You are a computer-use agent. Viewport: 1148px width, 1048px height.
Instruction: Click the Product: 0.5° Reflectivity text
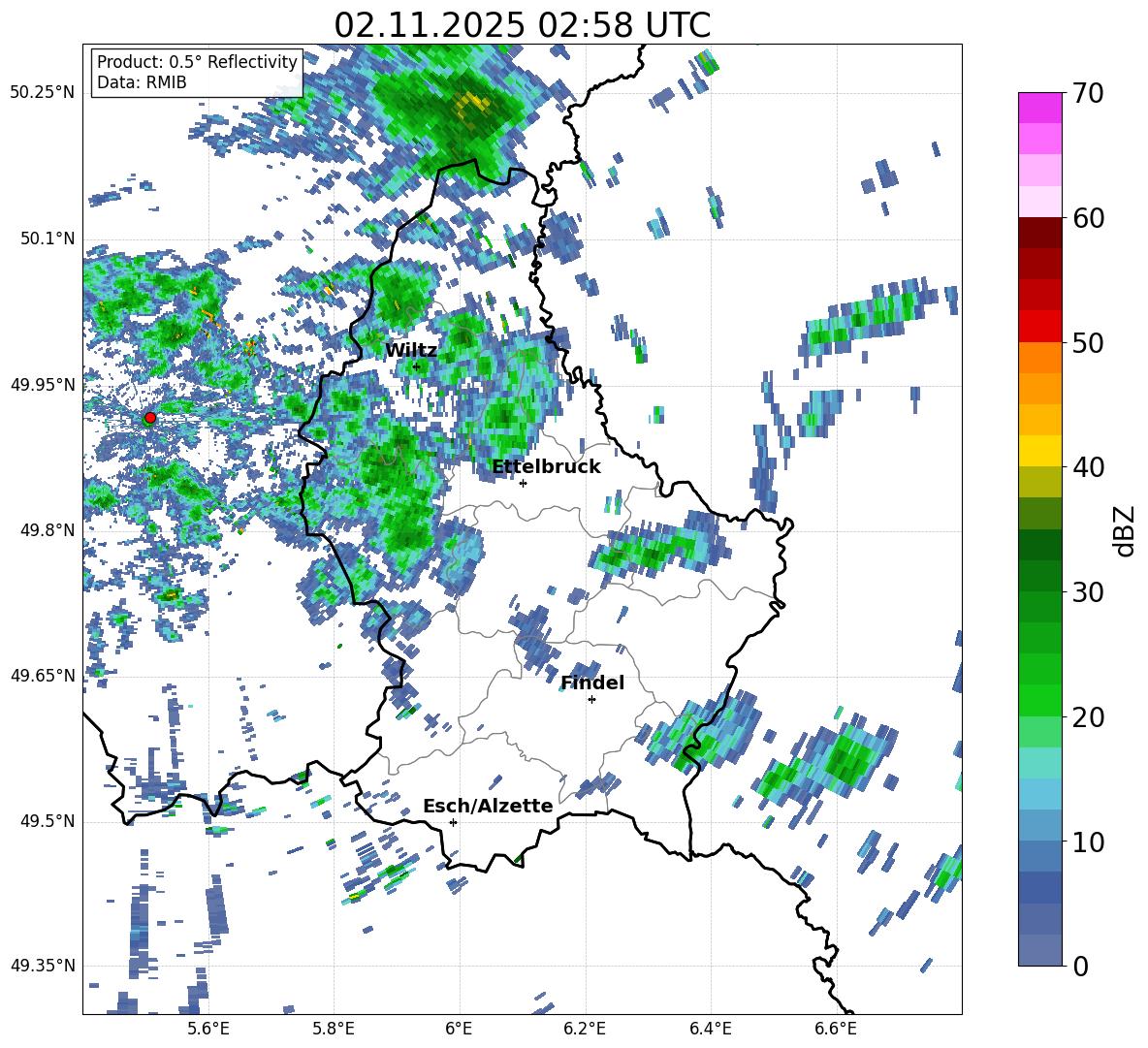(197, 61)
